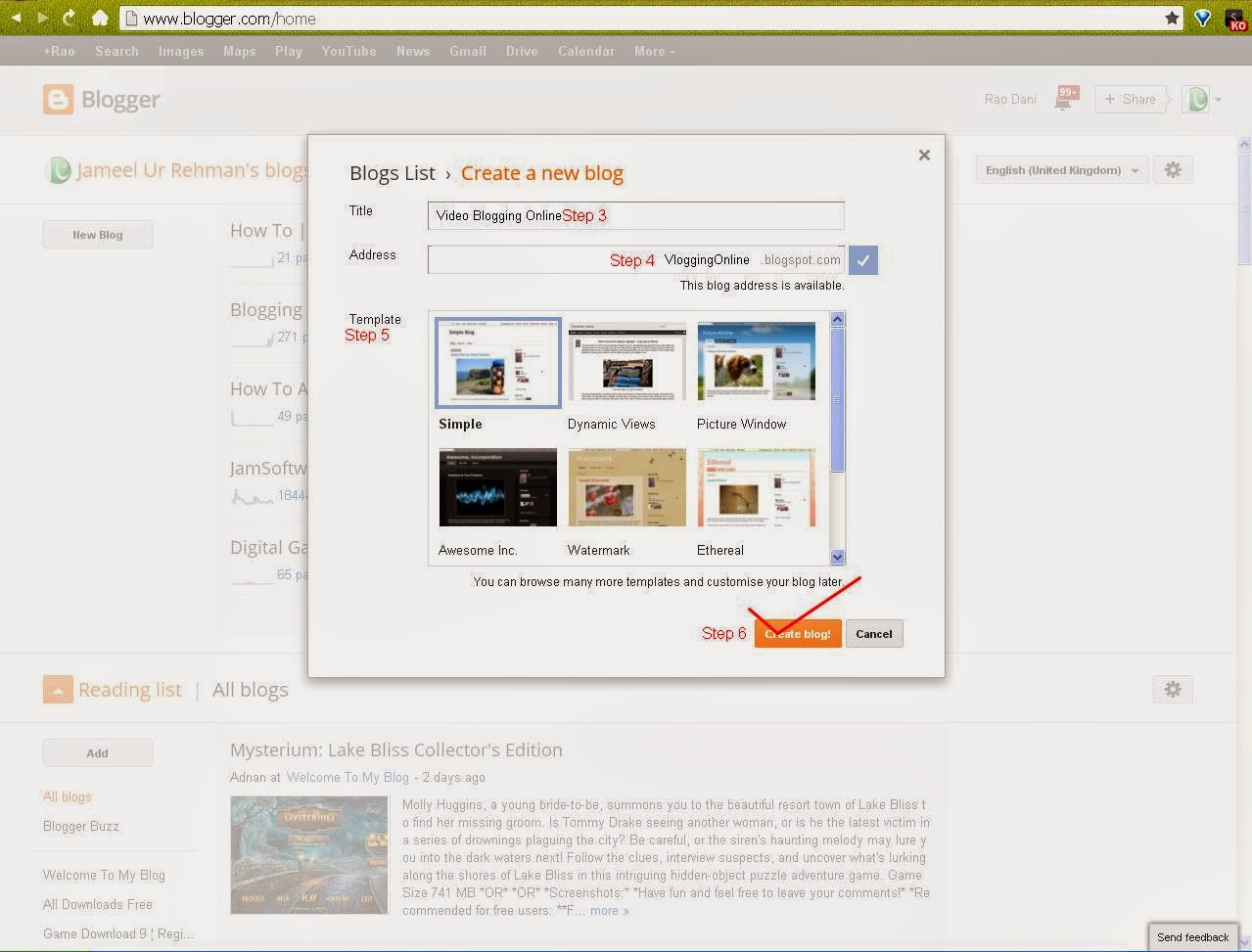This screenshot has height=952, width=1252.
Task: Open the Mysterium post thumbnail image
Action: pos(309,855)
